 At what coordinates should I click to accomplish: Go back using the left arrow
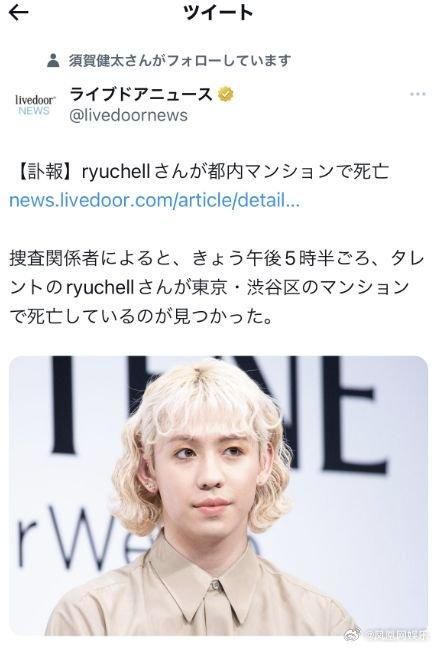[19, 13]
